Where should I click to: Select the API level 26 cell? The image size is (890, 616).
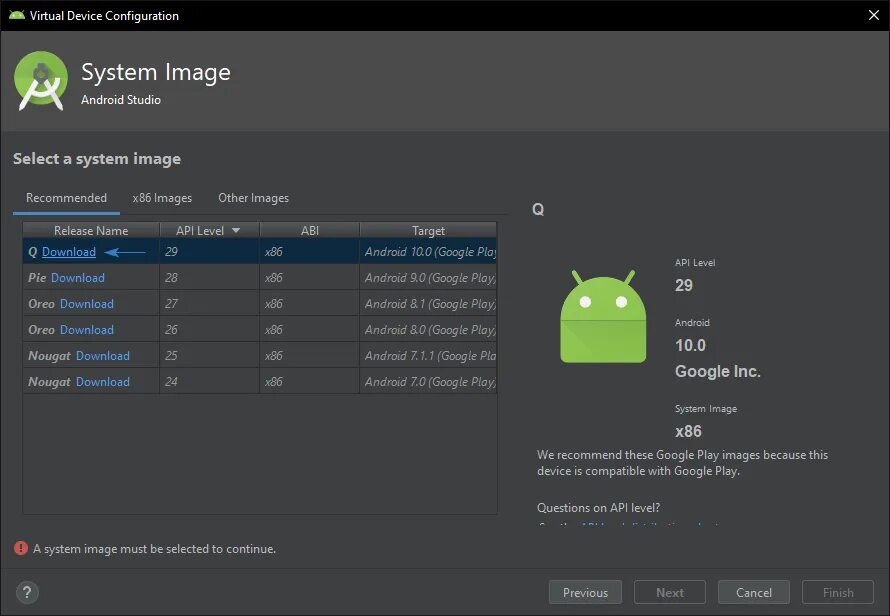coord(209,330)
